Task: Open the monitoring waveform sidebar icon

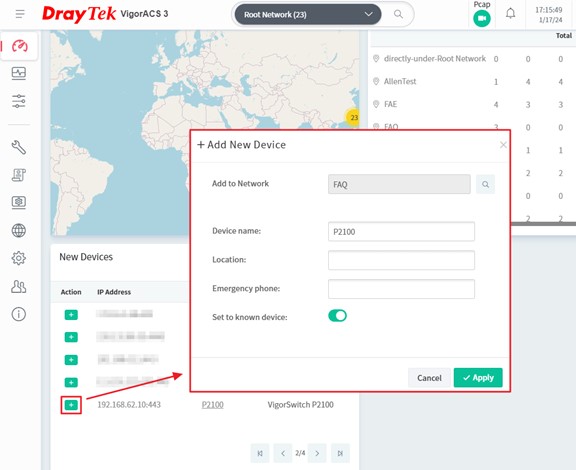Action: point(19,73)
